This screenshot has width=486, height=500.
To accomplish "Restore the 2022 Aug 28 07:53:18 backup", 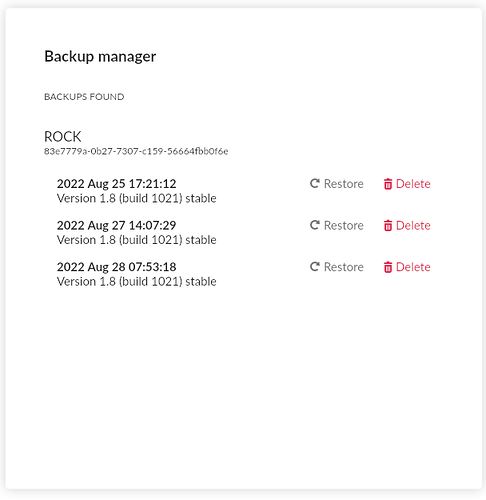I will click(x=337, y=267).
